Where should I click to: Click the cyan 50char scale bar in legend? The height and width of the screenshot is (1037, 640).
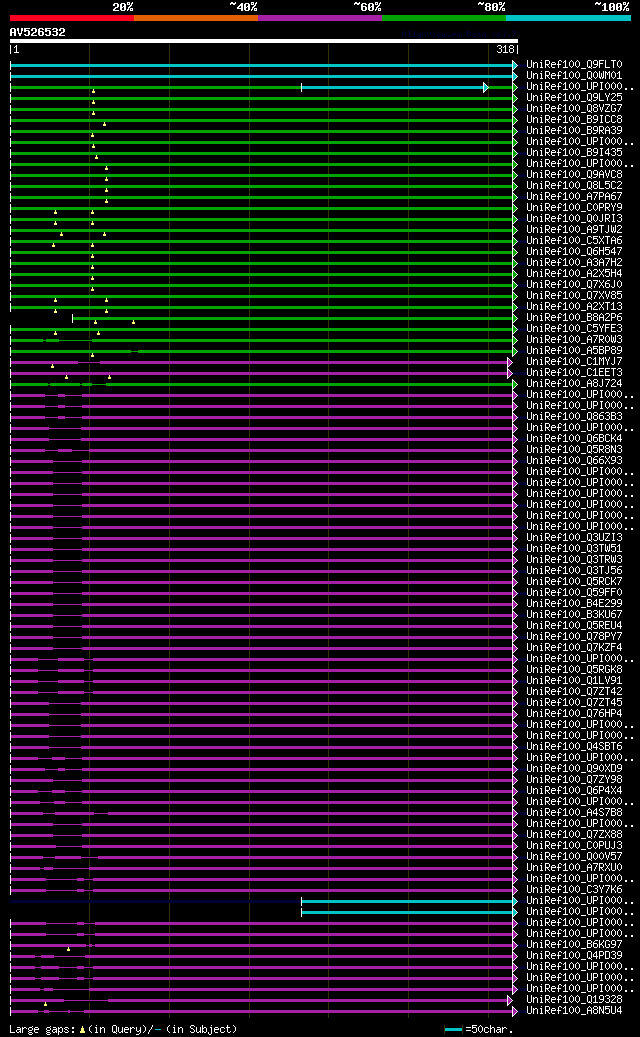(x=454, y=1030)
